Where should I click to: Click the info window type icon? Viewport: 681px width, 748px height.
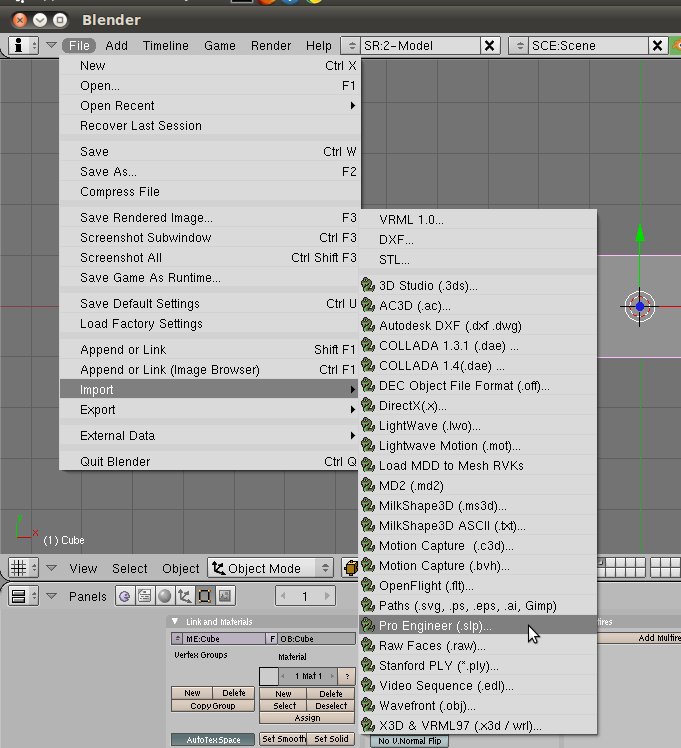[x=23, y=45]
